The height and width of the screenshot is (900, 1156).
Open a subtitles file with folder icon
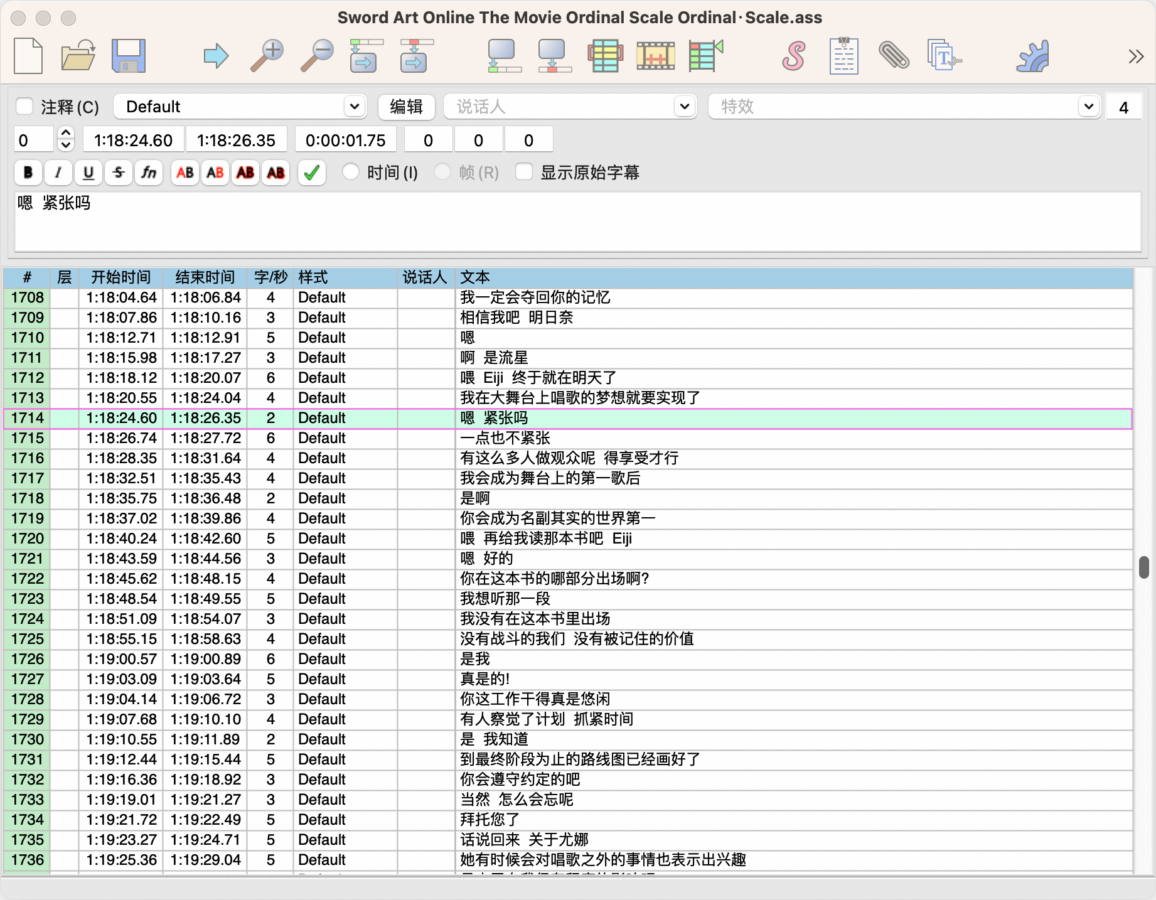(78, 56)
